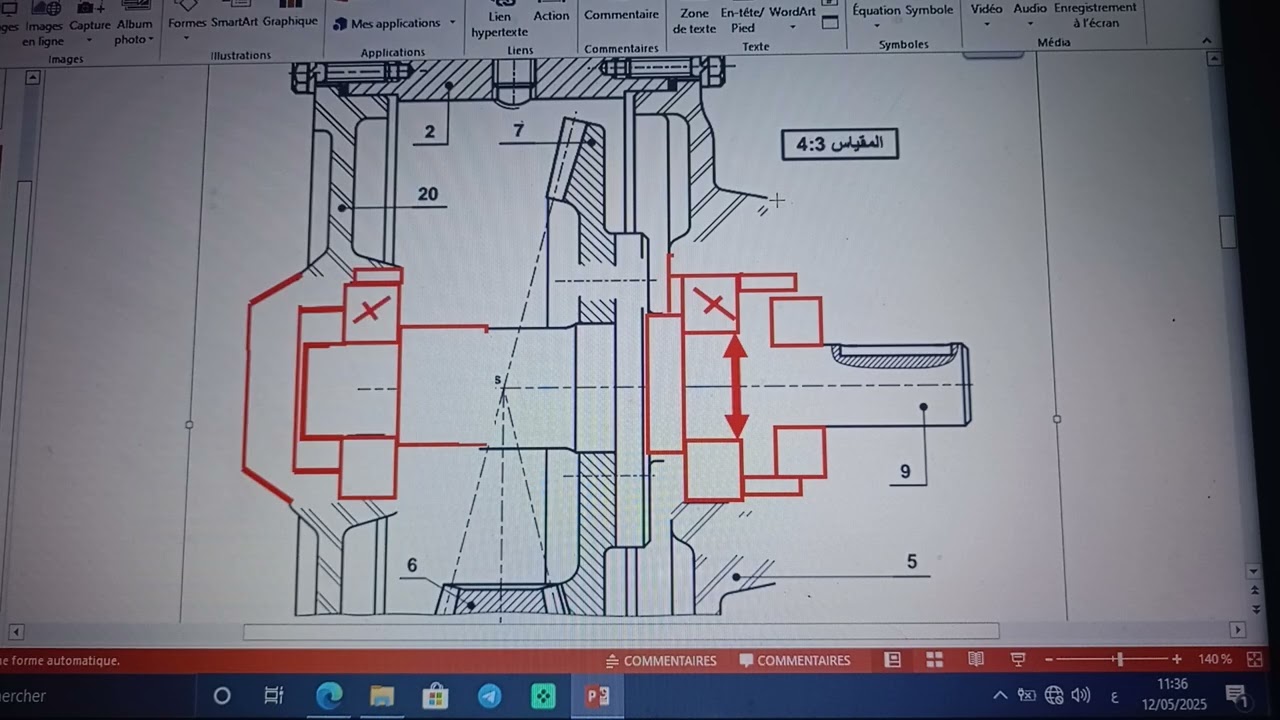Open the WordArt styles dropdown
Viewport: 1280px width, 720px height.
coord(792,18)
